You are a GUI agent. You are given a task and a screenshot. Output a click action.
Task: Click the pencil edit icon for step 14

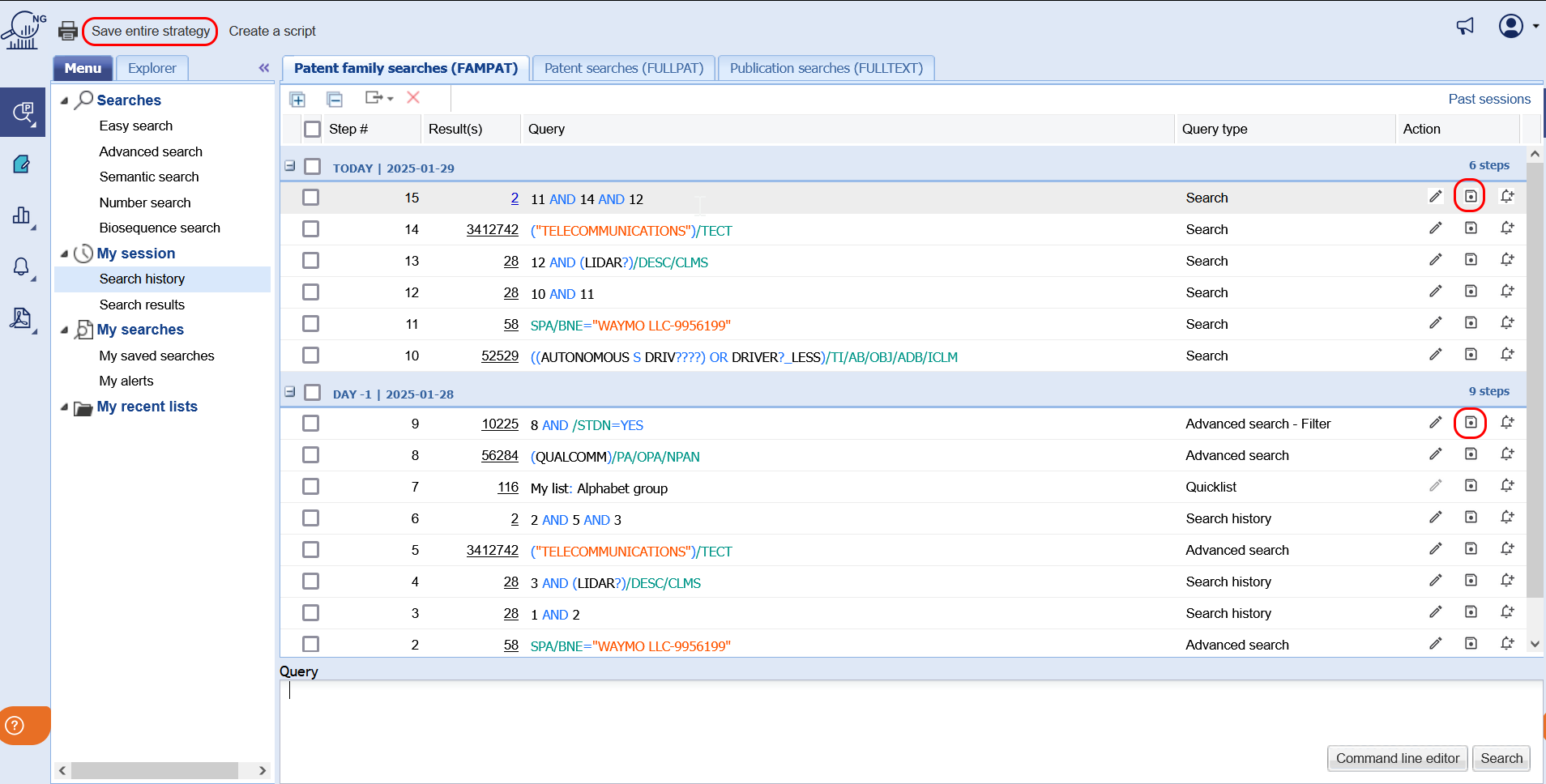pos(1435,228)
